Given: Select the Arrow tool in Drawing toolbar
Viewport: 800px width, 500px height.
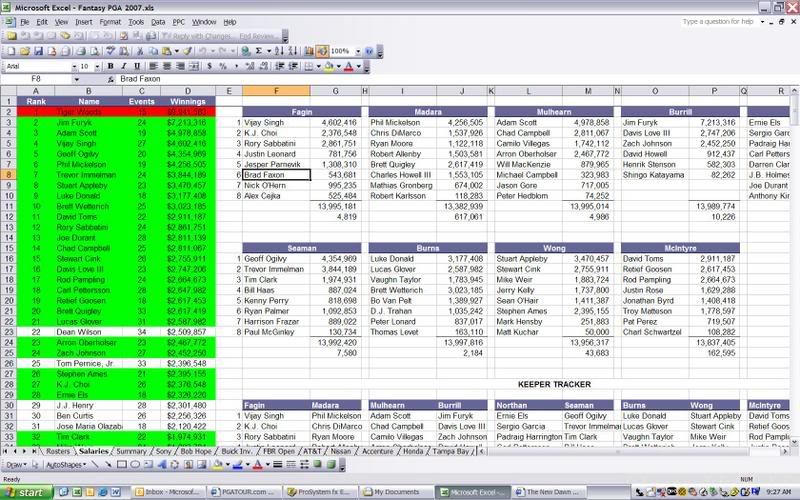Looking at the screenshot, I should click(x=109, y=464).
